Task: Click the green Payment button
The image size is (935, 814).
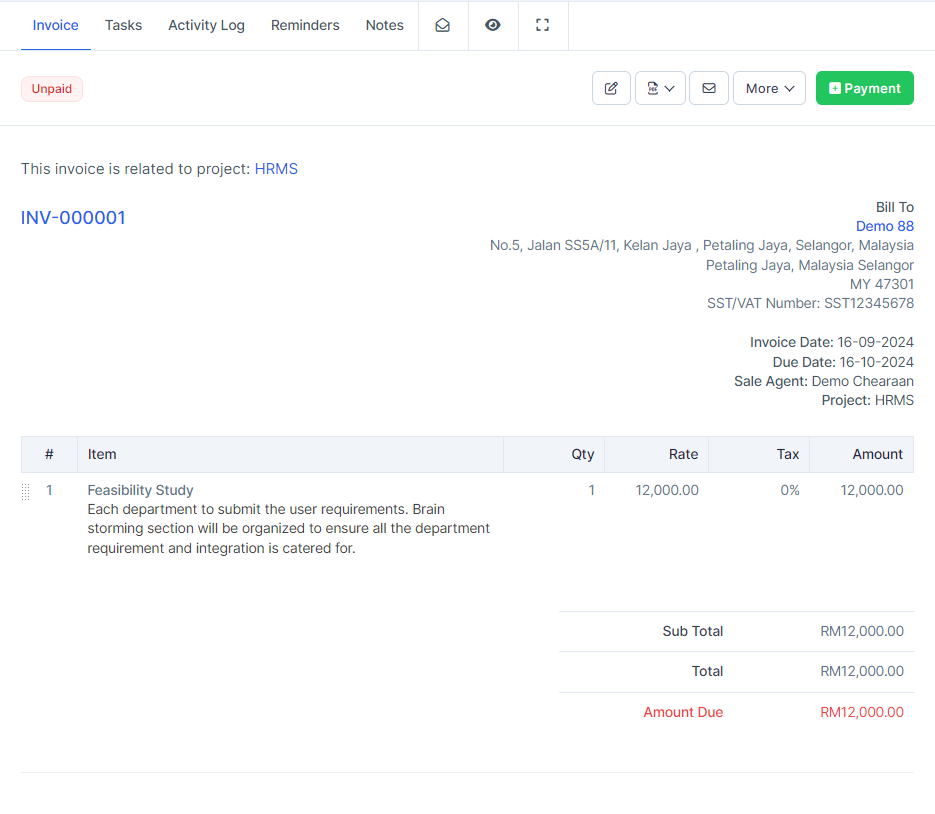Action: [864, 88]
